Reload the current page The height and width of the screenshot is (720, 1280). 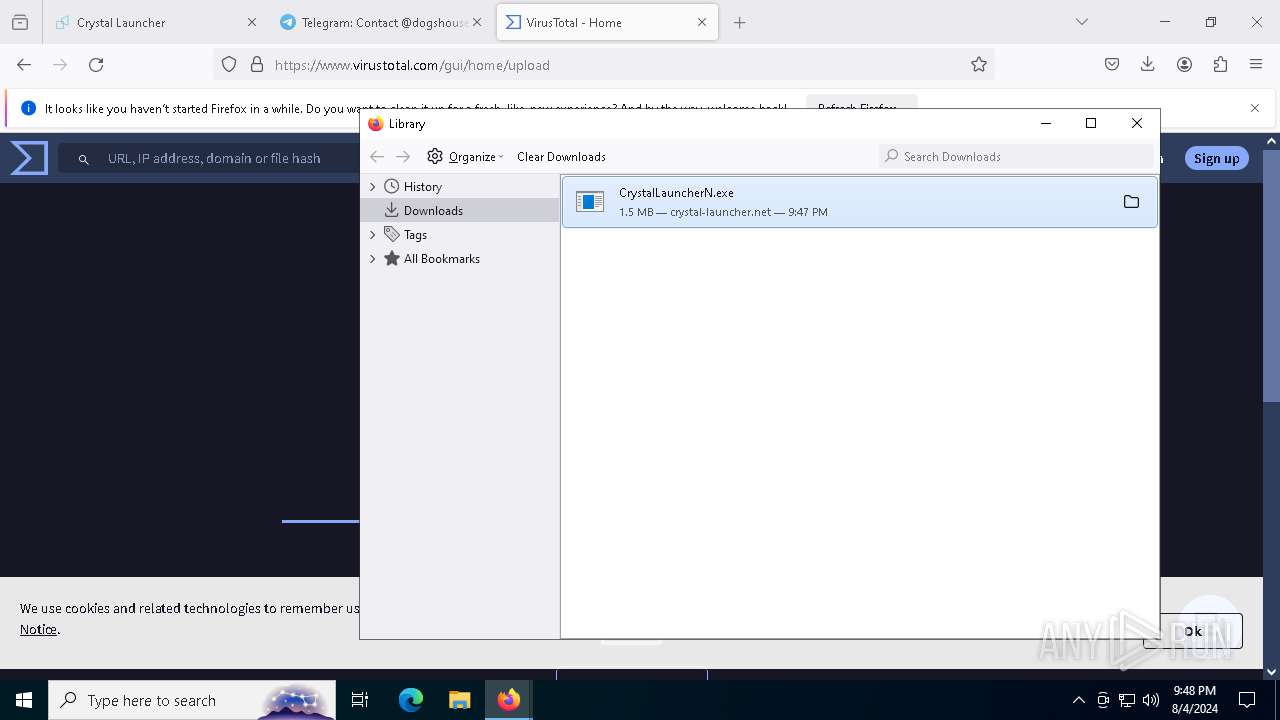click(x=96, y=64)
